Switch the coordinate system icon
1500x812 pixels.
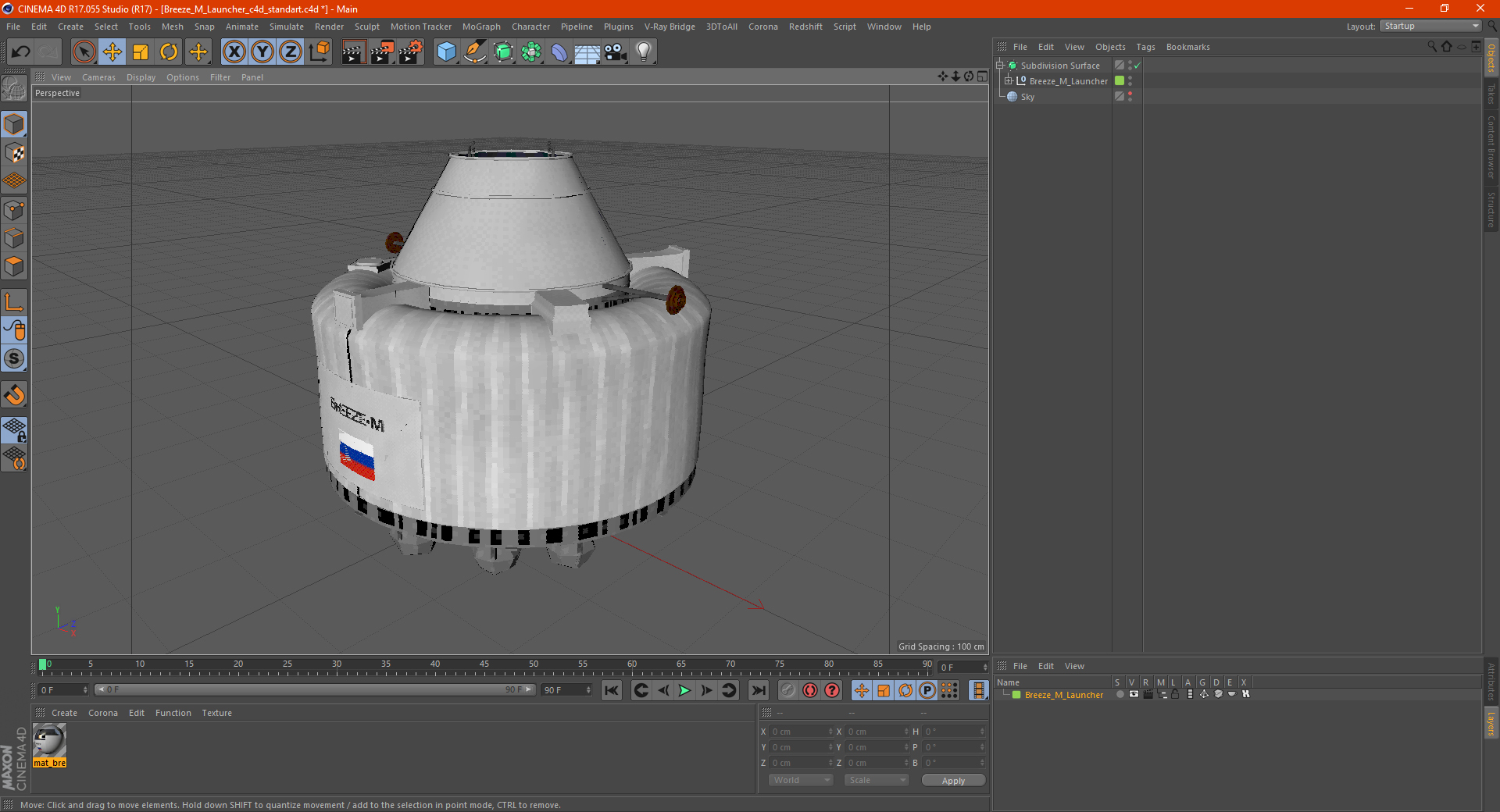319,52
